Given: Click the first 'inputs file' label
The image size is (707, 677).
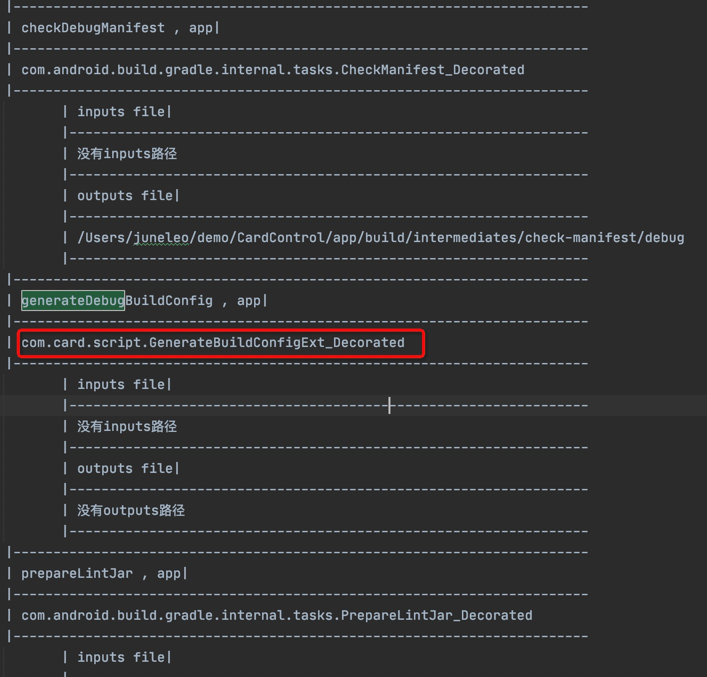Looking at the screenshot, I should pyautogui.click(x=122, y=112).
